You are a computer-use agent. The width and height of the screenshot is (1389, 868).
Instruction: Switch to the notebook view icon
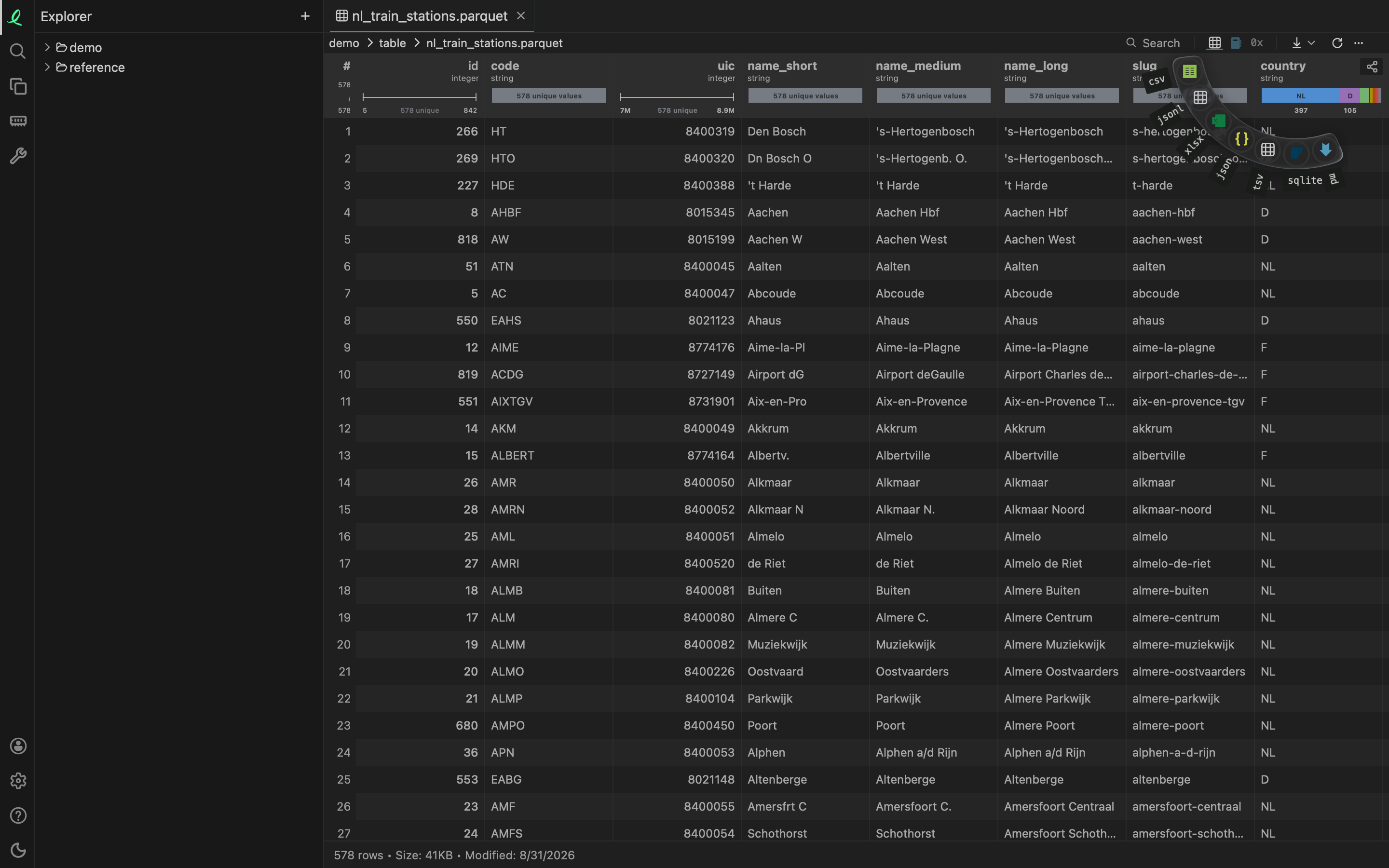(x=1236, y=43)
